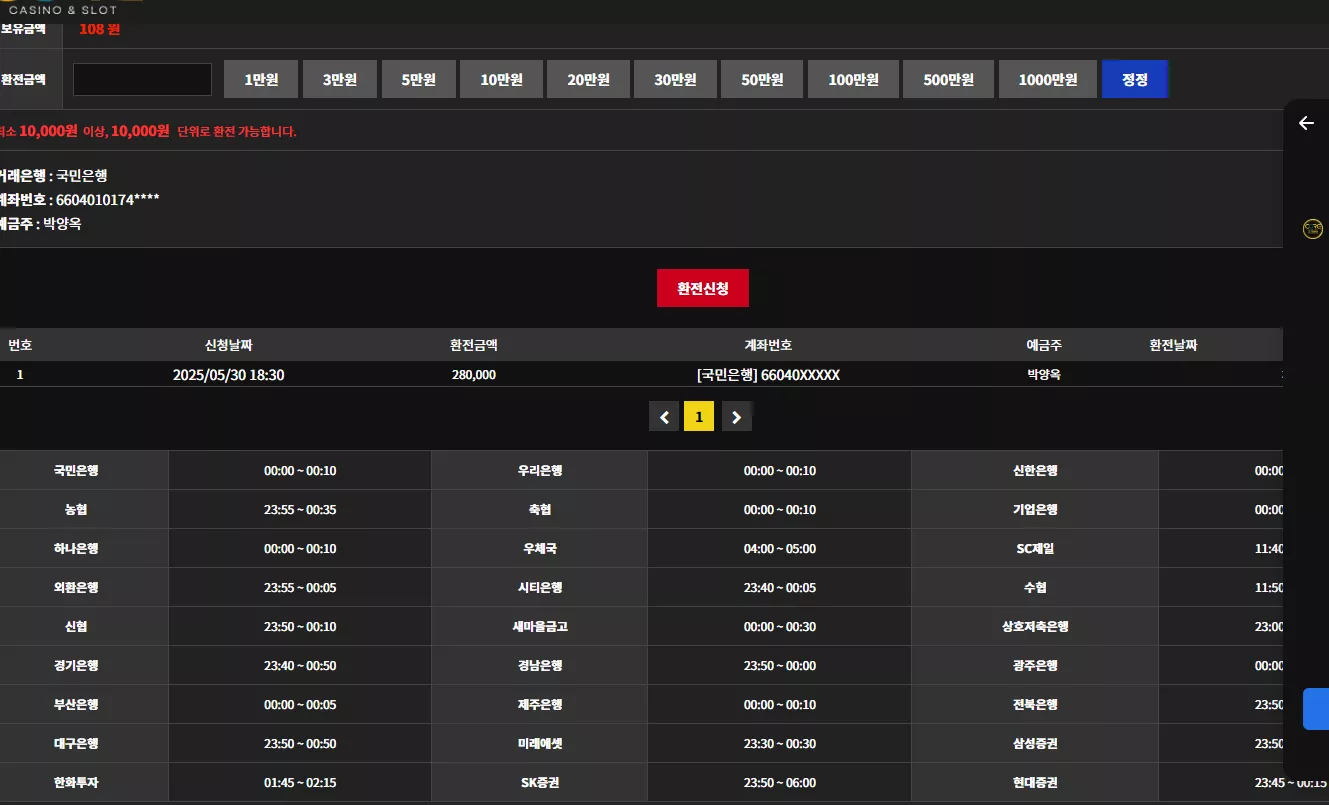Click the 광주은행 bank cell
The width and height of the screenshot is (1329, 805).
point(1035,666)
